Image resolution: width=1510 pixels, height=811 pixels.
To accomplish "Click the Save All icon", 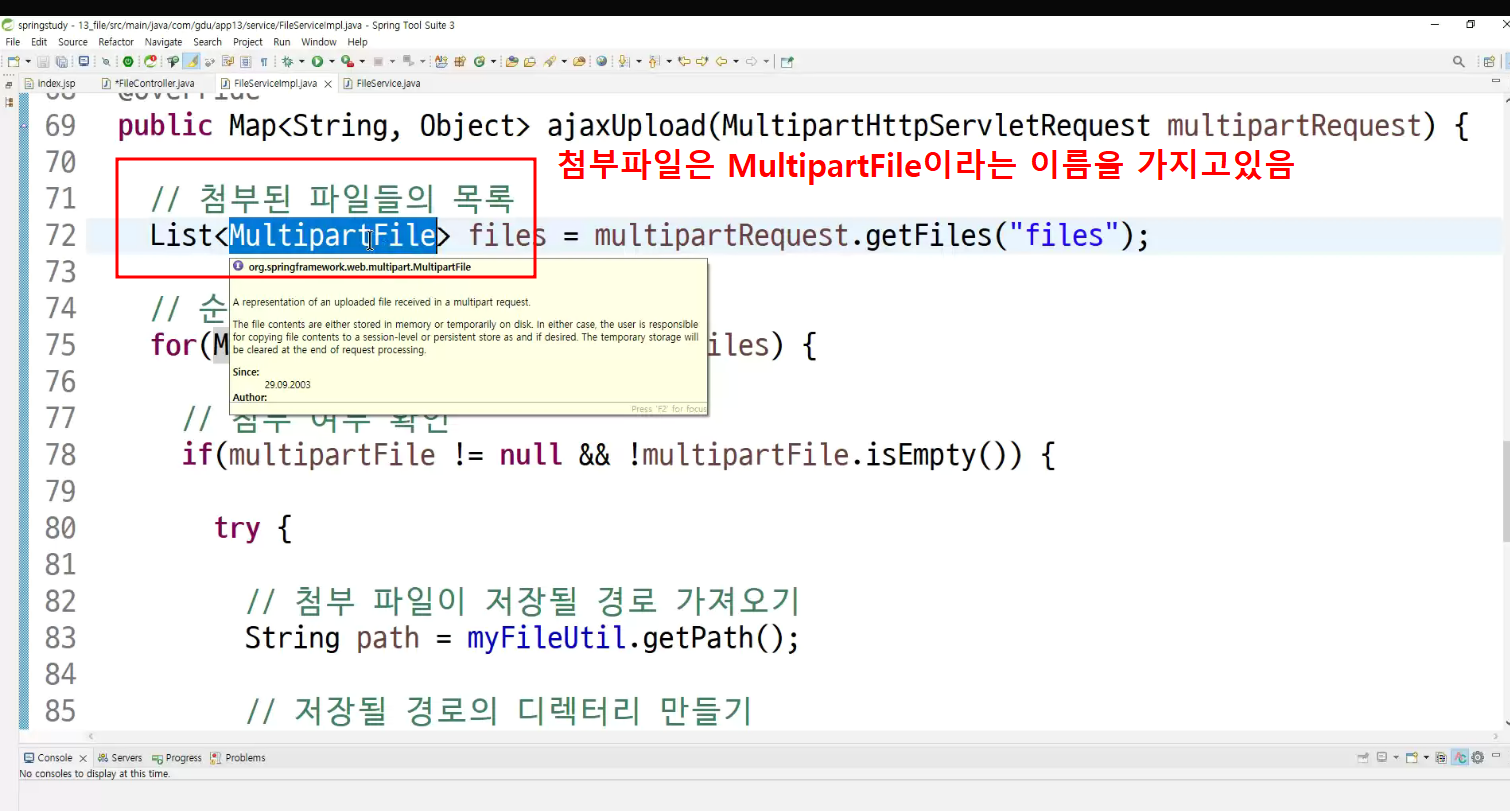I will point(61,61).
